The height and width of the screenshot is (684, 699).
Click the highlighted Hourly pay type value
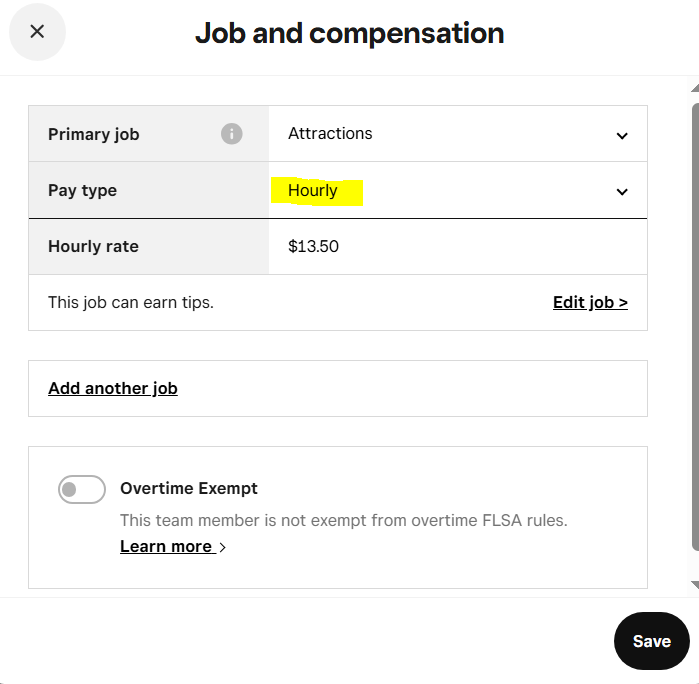[314, 190]
